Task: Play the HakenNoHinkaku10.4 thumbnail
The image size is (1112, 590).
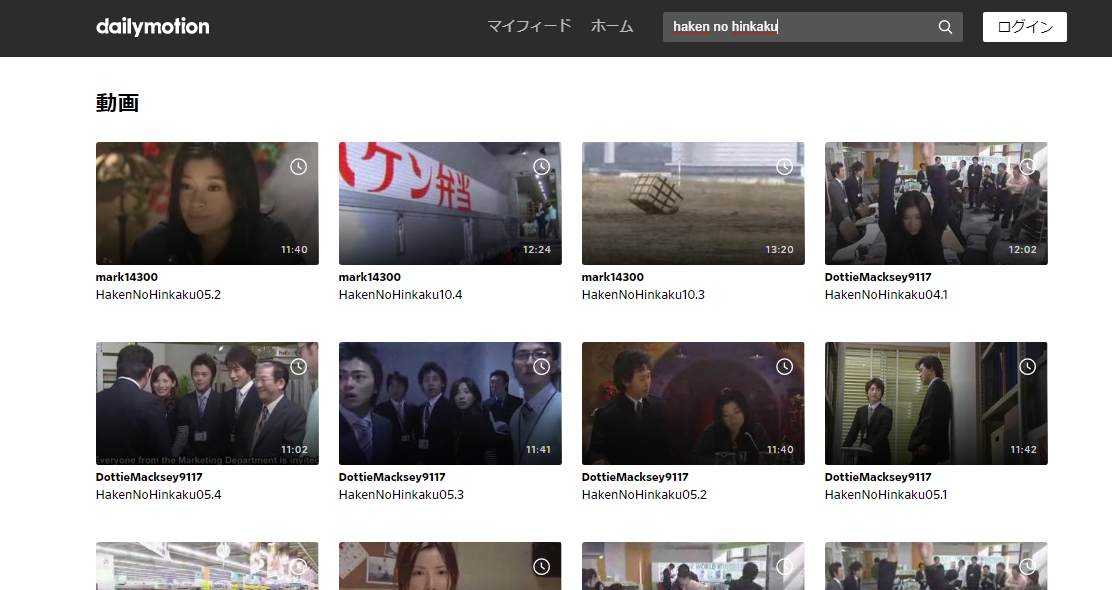Action: [450, 204]
